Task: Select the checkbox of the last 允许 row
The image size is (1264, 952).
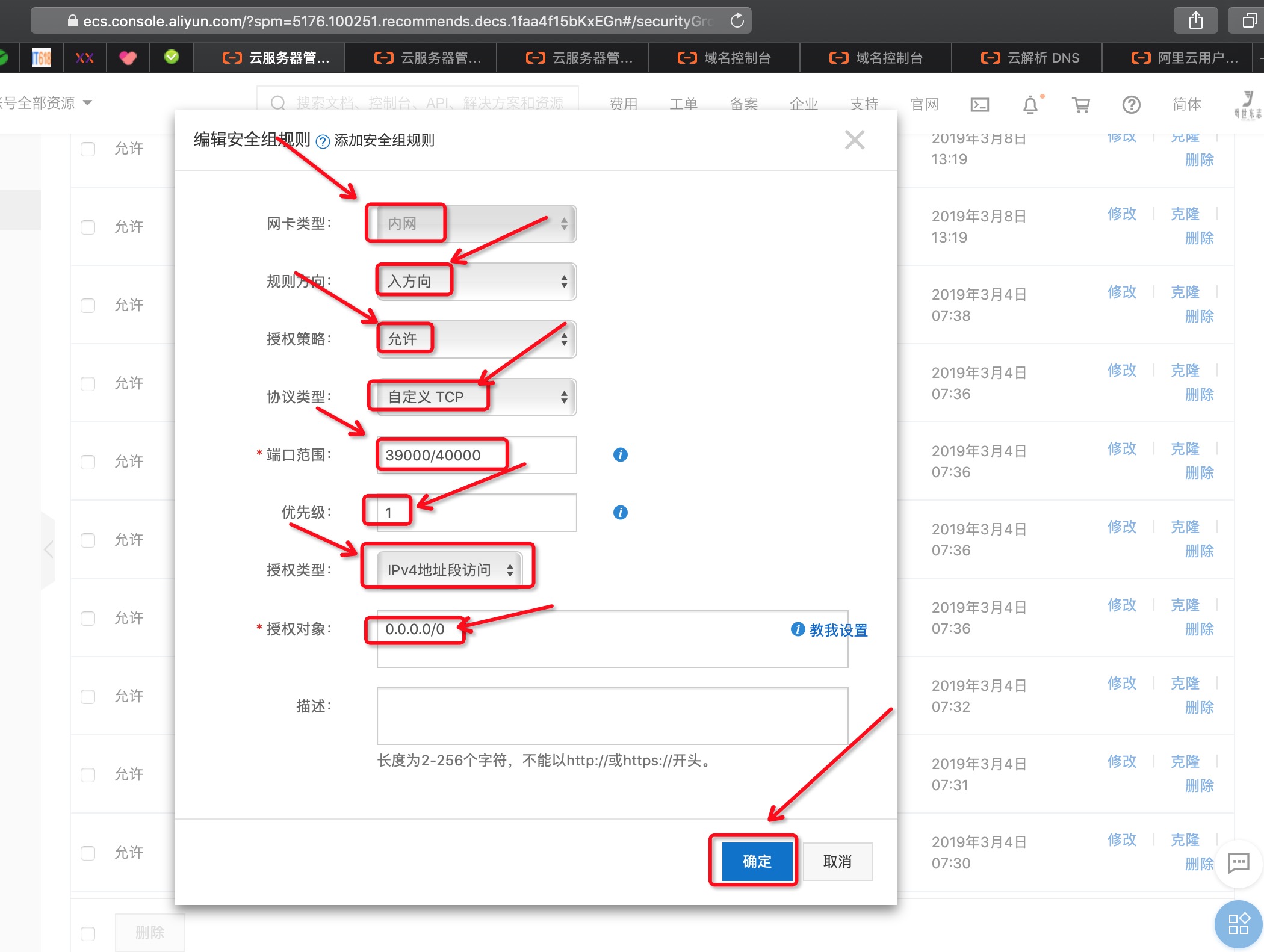Action: [x=88, y=853]
